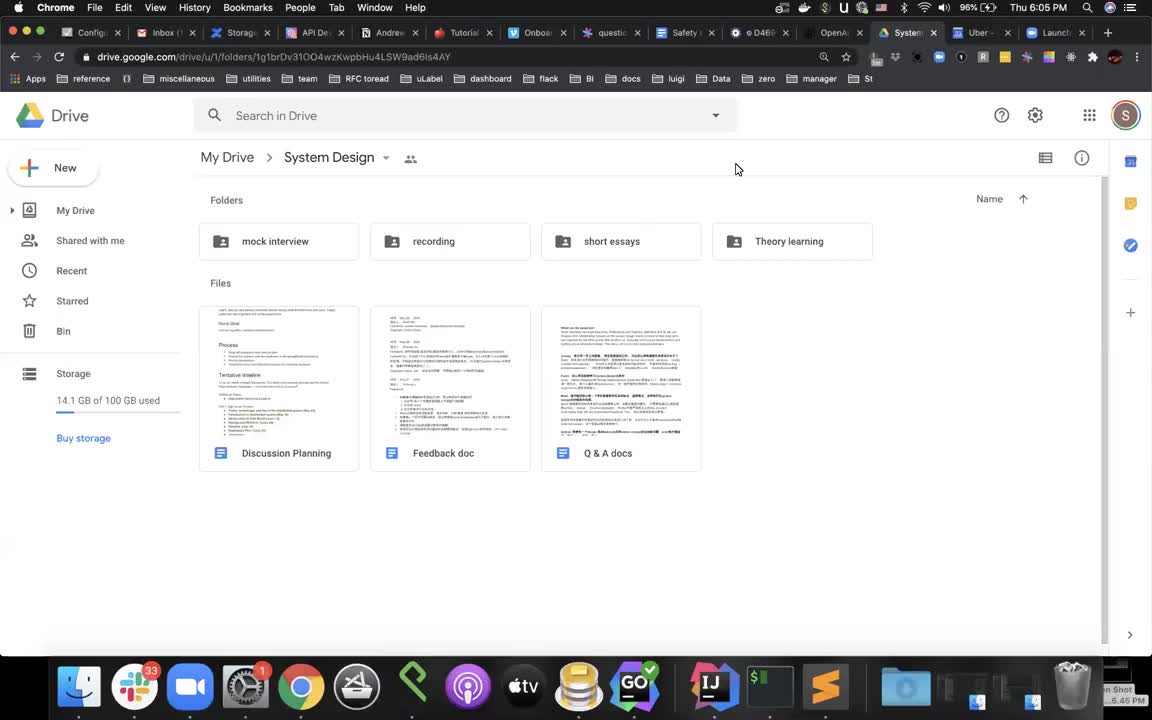Bookmark this page with the star
This screenshot has width=1152, height=720.
point(846,57)
